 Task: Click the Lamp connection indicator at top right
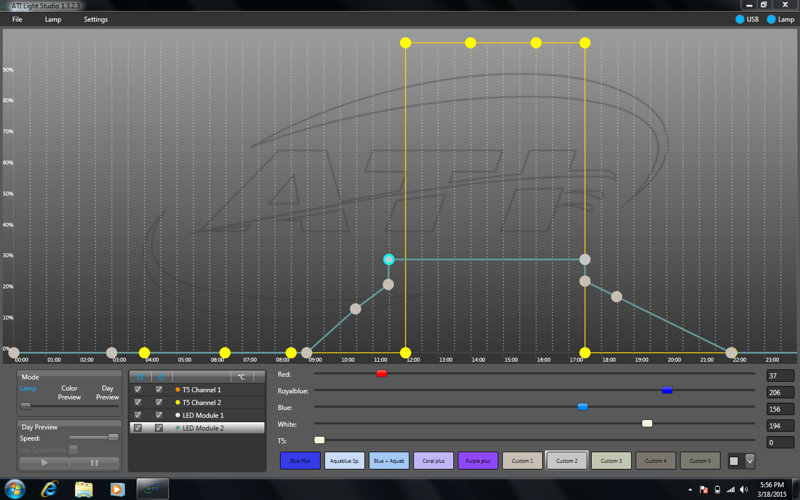point(781,19)
